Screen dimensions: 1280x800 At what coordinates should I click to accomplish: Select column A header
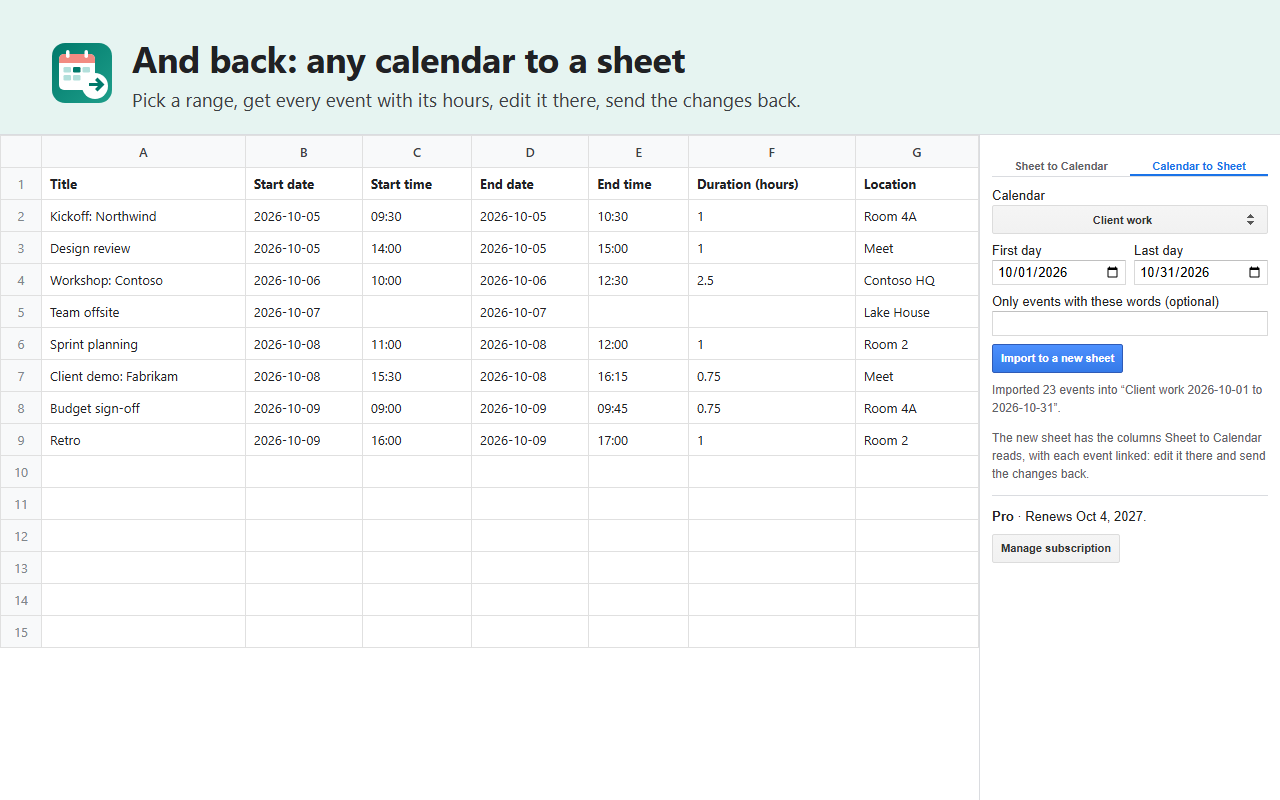pyautogui.click(x=143, y=152)
